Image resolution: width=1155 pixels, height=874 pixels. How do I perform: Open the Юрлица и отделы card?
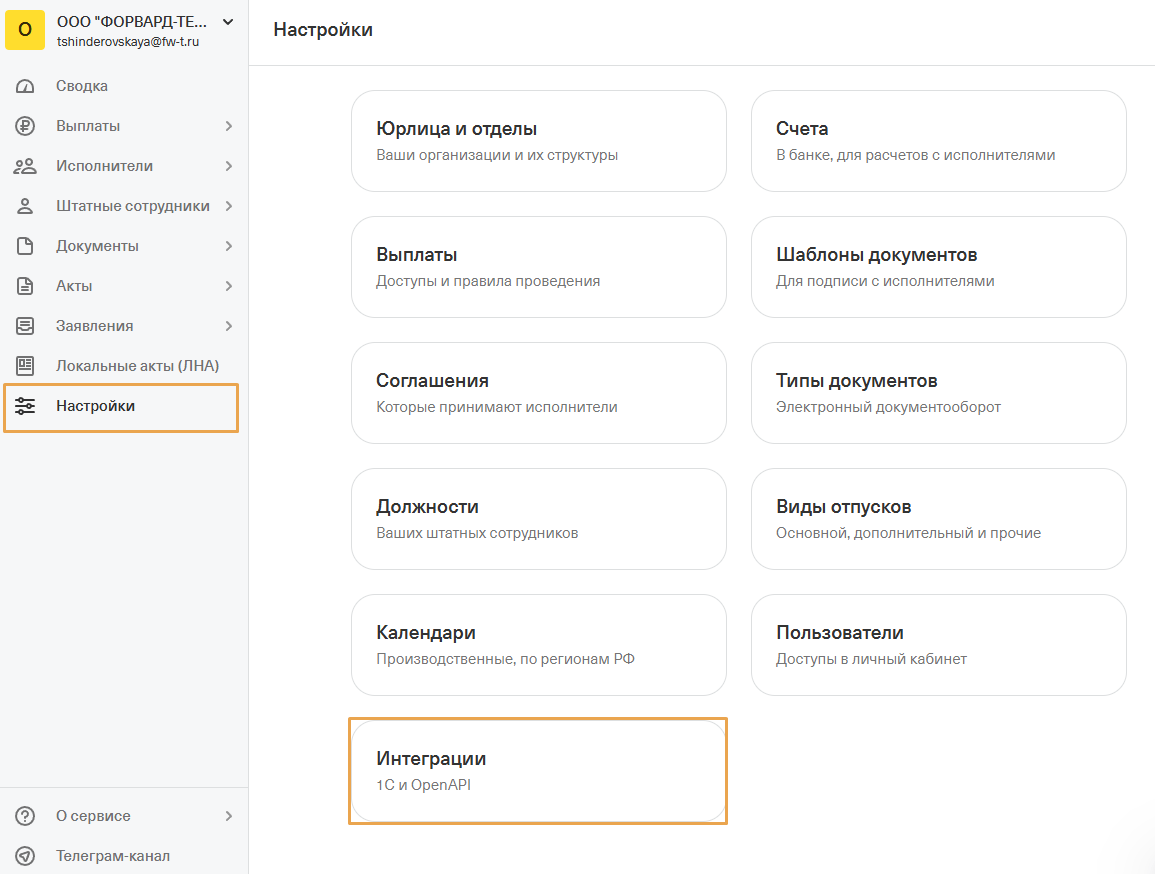[538, 141]
